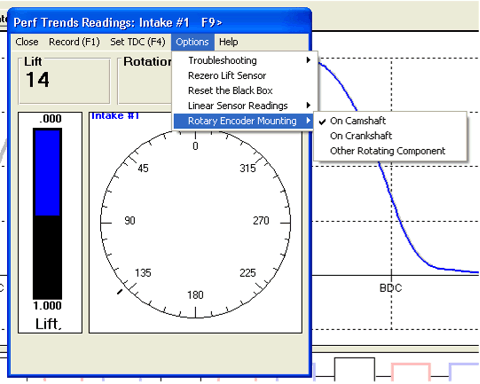Viewport: 480px width, 384px height.
Task: Click the Lift reading value 14
Action: (38, 80)
